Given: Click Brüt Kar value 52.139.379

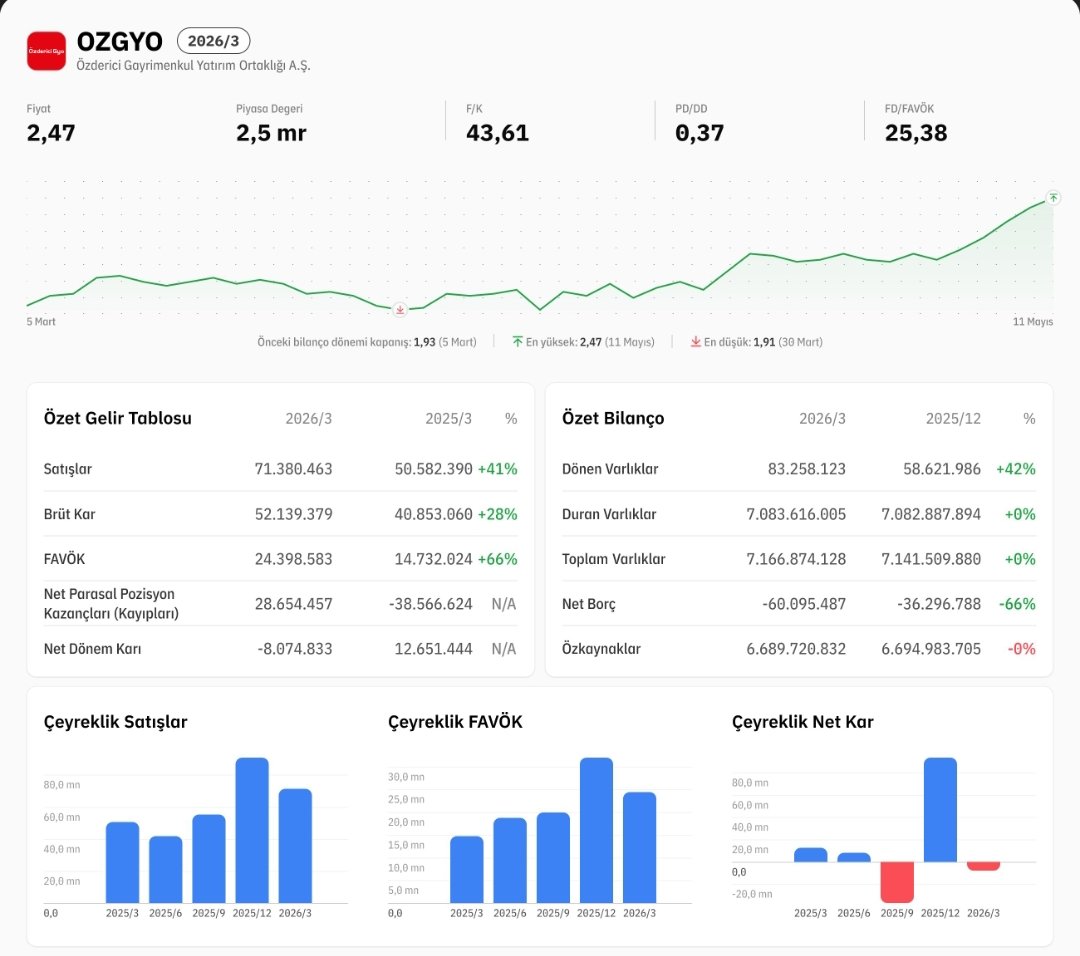Looking at the screenshot, I should pos(293,514).
